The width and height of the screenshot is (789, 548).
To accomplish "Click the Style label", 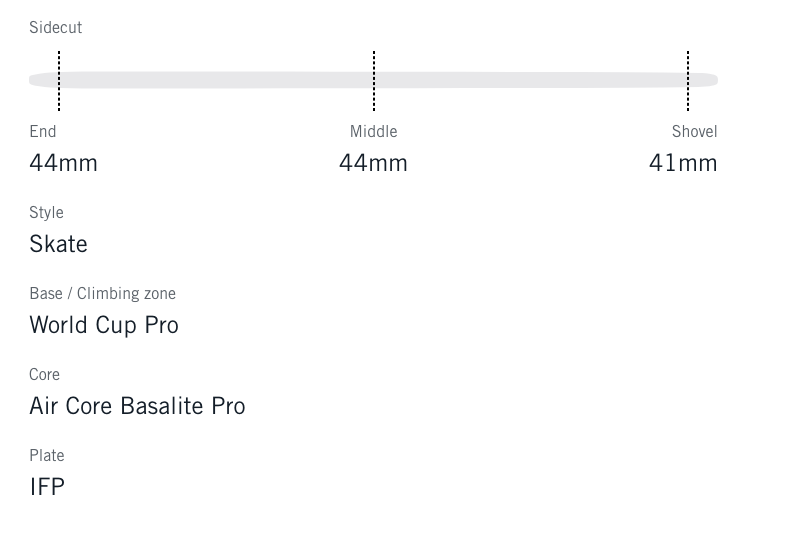I will pyautogui.click(x=46, y=213).
